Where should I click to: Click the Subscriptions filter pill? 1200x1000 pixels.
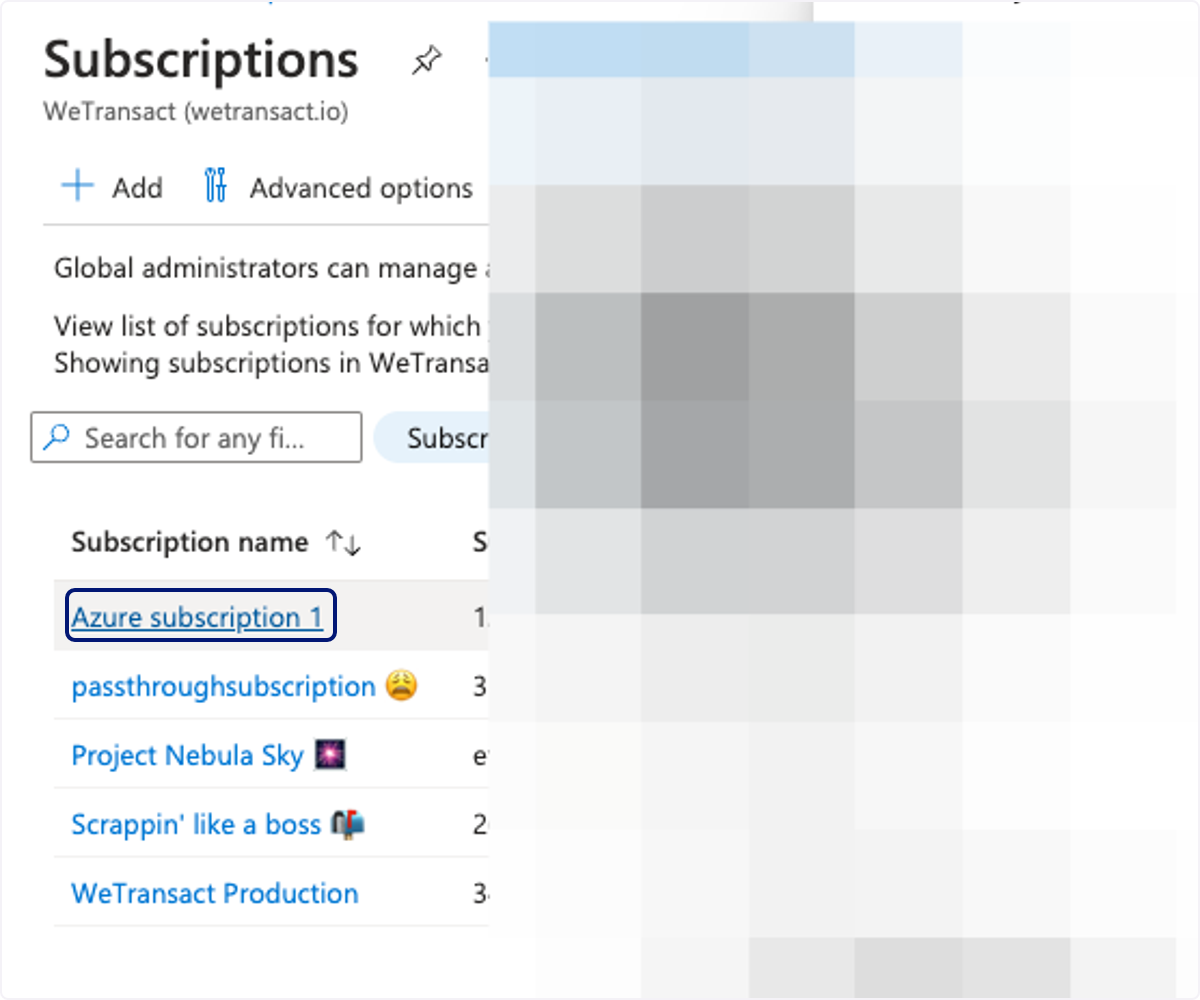[432, 437]
